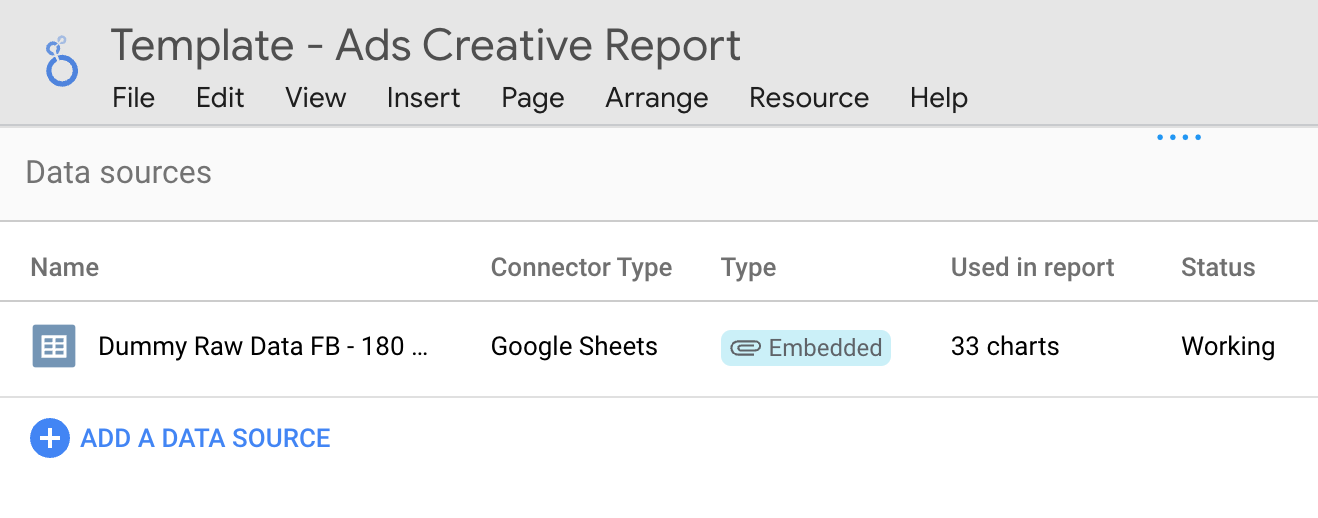Open the Page menu
Screen dimensions: 1318x518
tap(533, 98)
